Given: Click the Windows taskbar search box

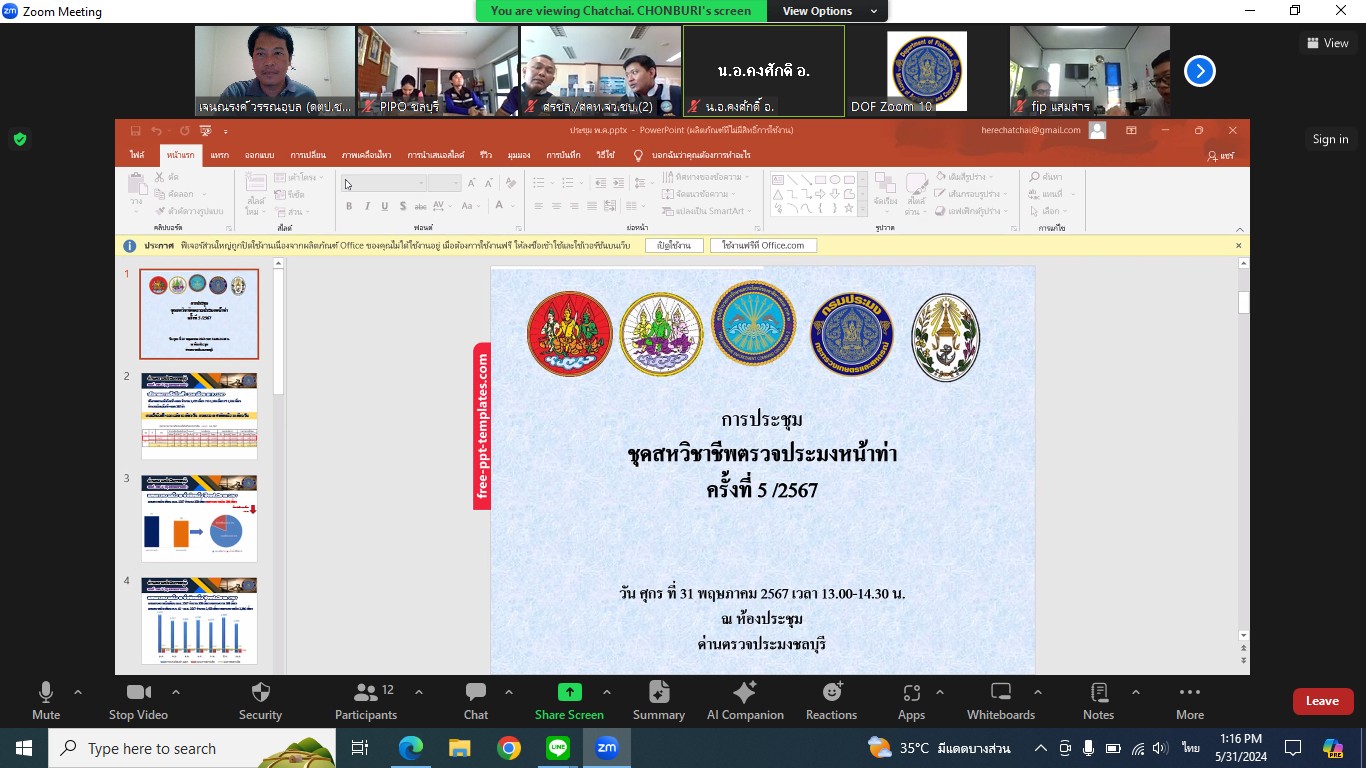Looking at the screenshot, I should point(191,748).
